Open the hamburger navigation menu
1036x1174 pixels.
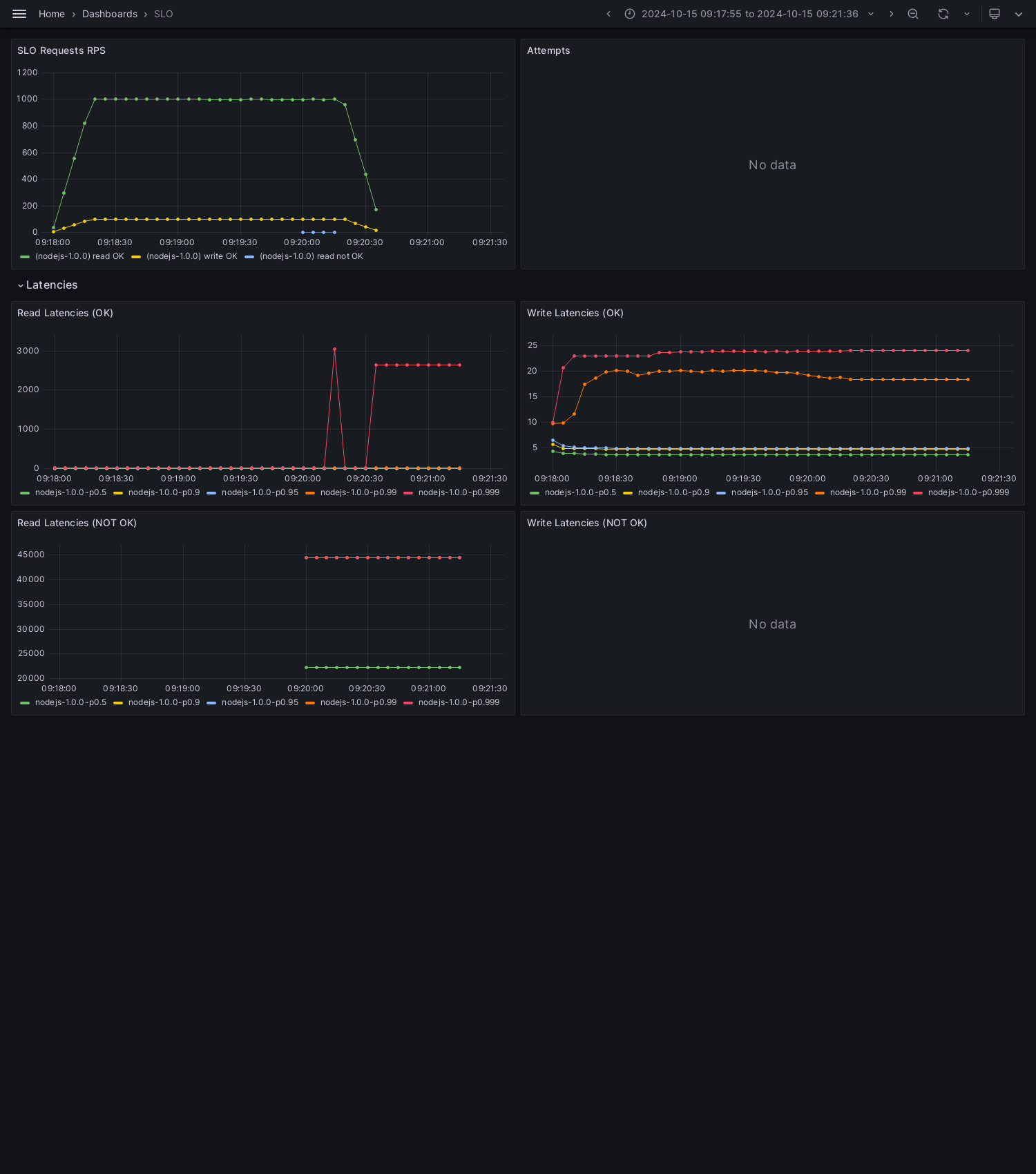pos(19,14)
